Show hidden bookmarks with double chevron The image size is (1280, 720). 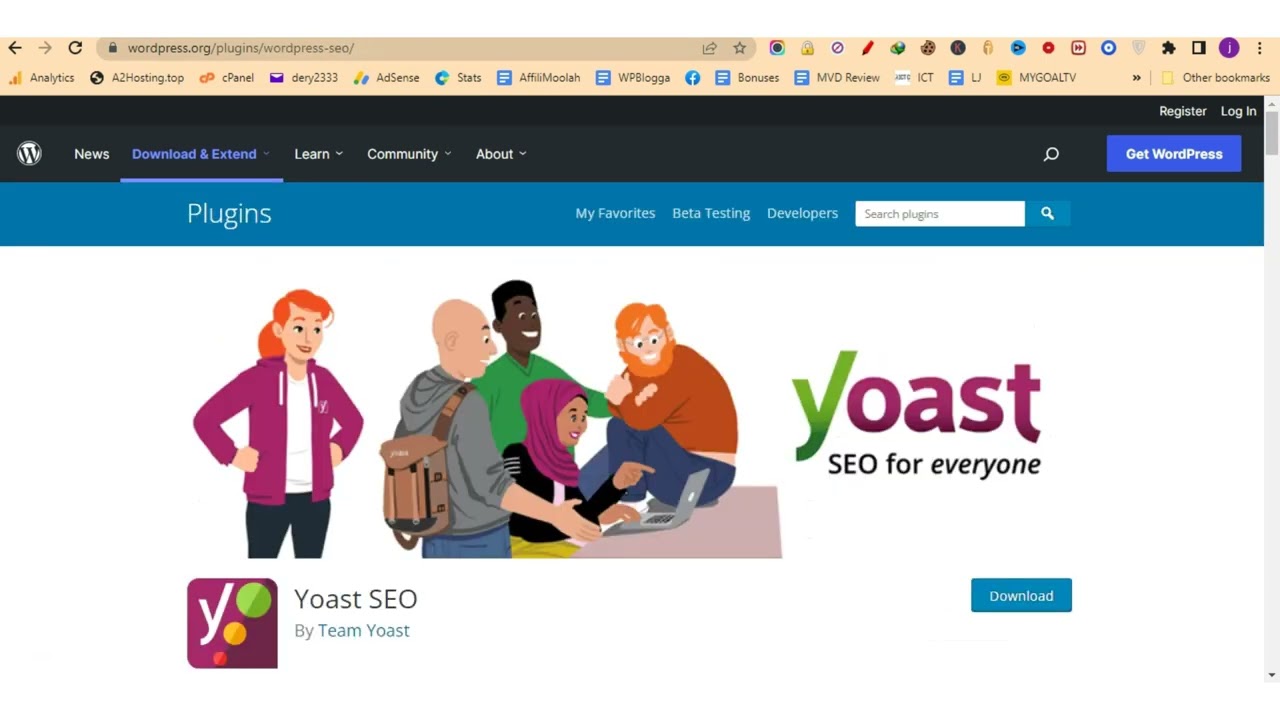click(1136, 77)
